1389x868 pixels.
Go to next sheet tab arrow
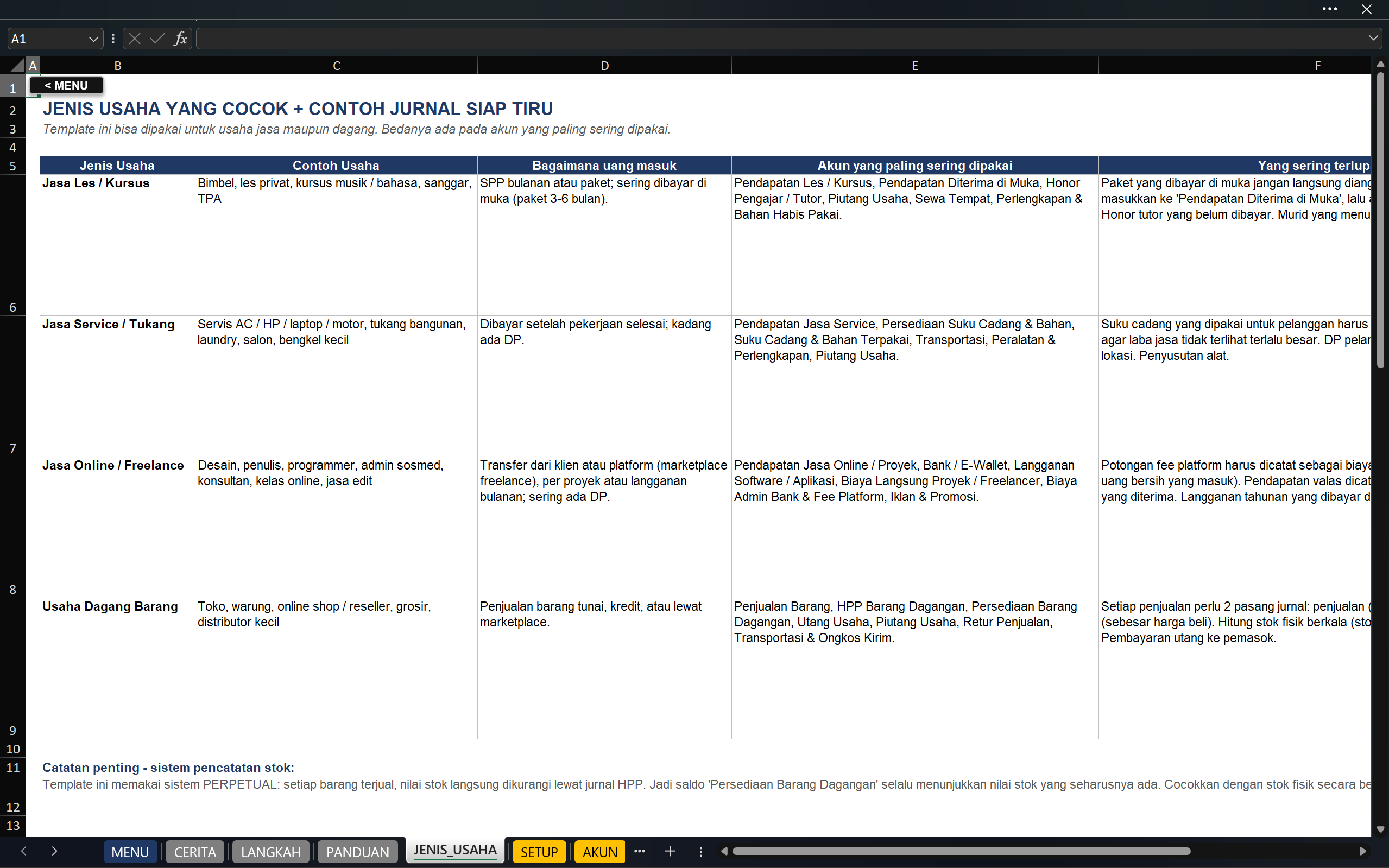54,851
